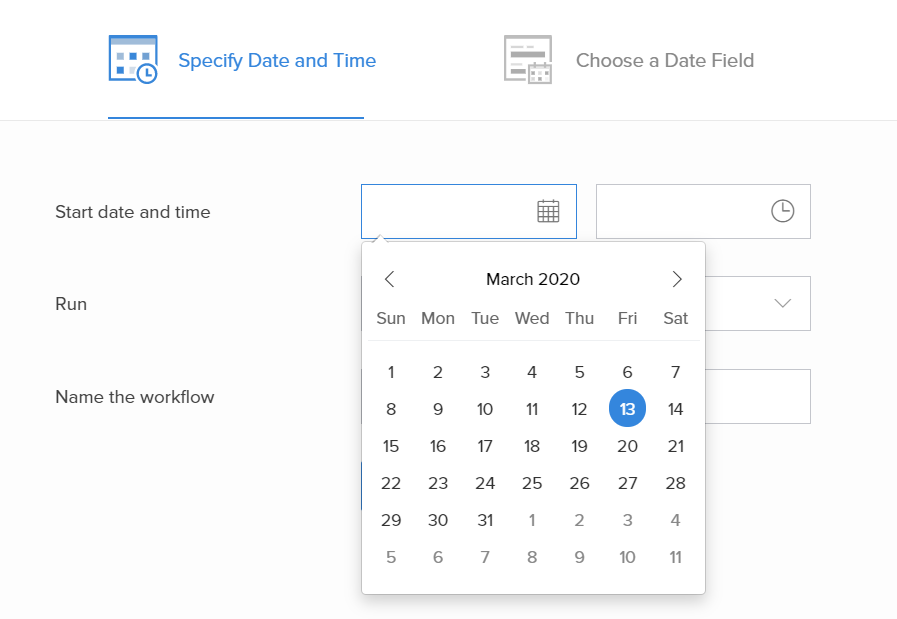The height and width of the screenshot is (619, 897).
Task: Select March 1 in the calendar
Action: (391, 372)
